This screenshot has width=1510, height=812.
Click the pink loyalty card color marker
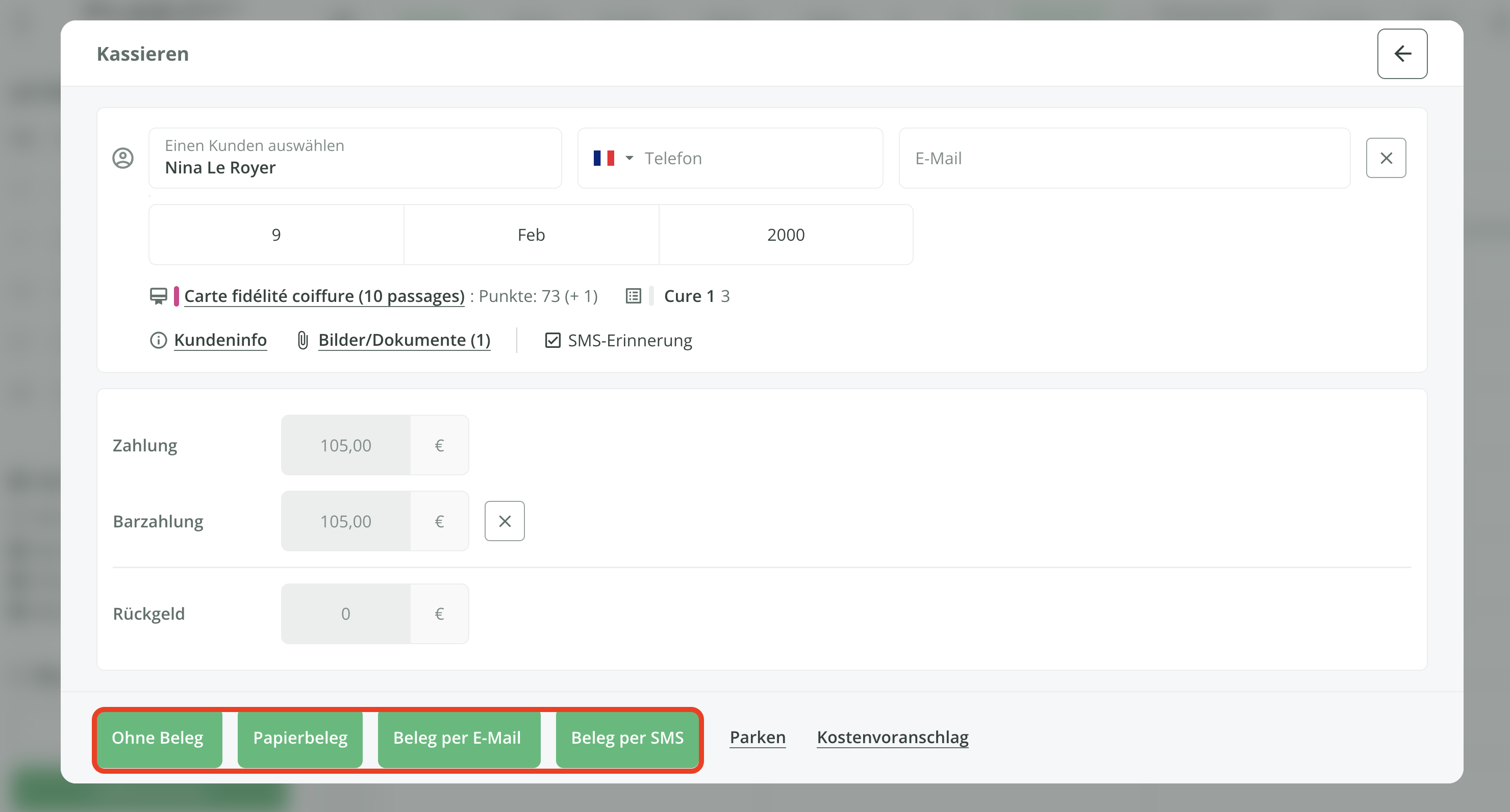(x=176, y=296)
